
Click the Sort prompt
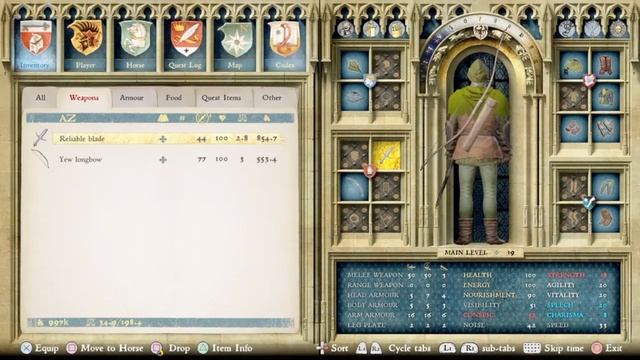pos(333,348)
